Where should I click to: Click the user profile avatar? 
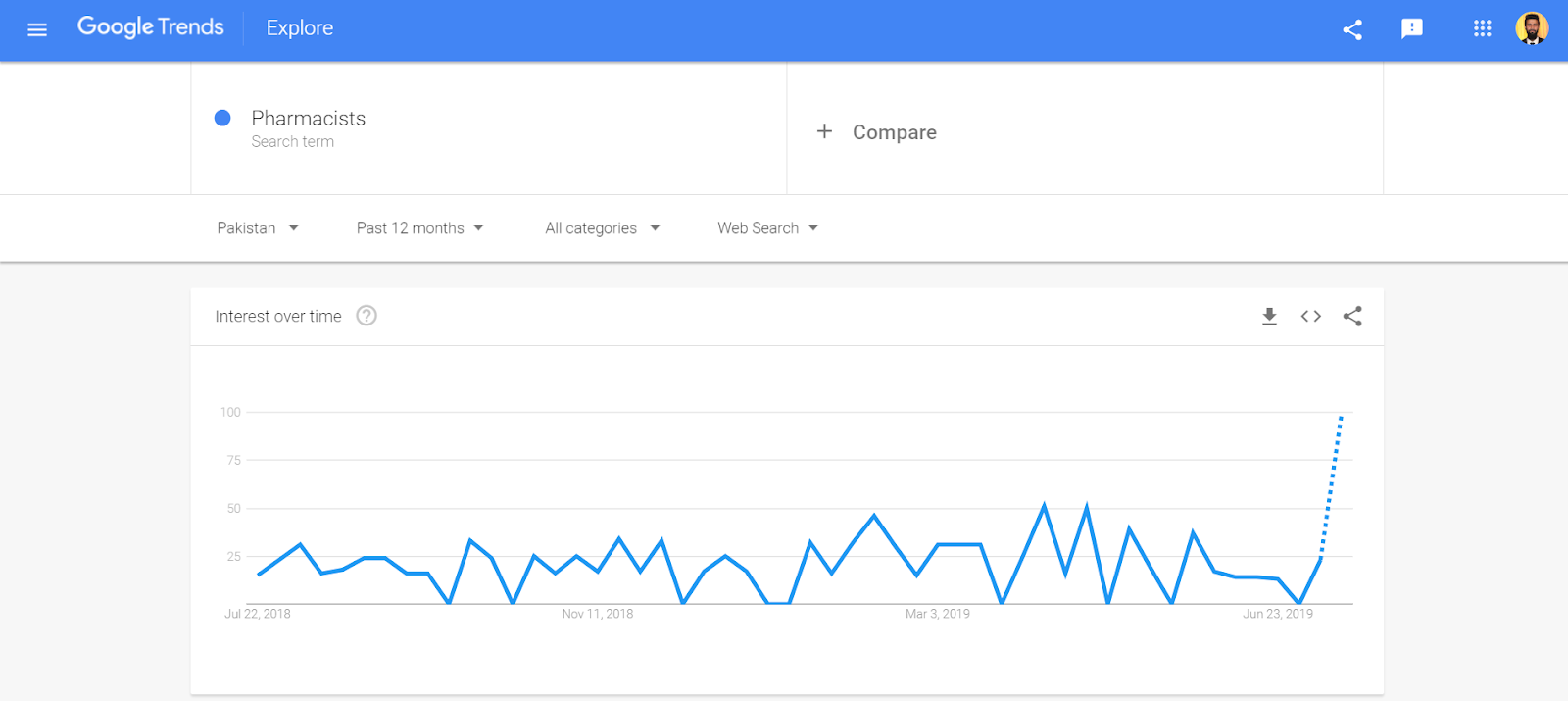click(x=1532, y=28)
